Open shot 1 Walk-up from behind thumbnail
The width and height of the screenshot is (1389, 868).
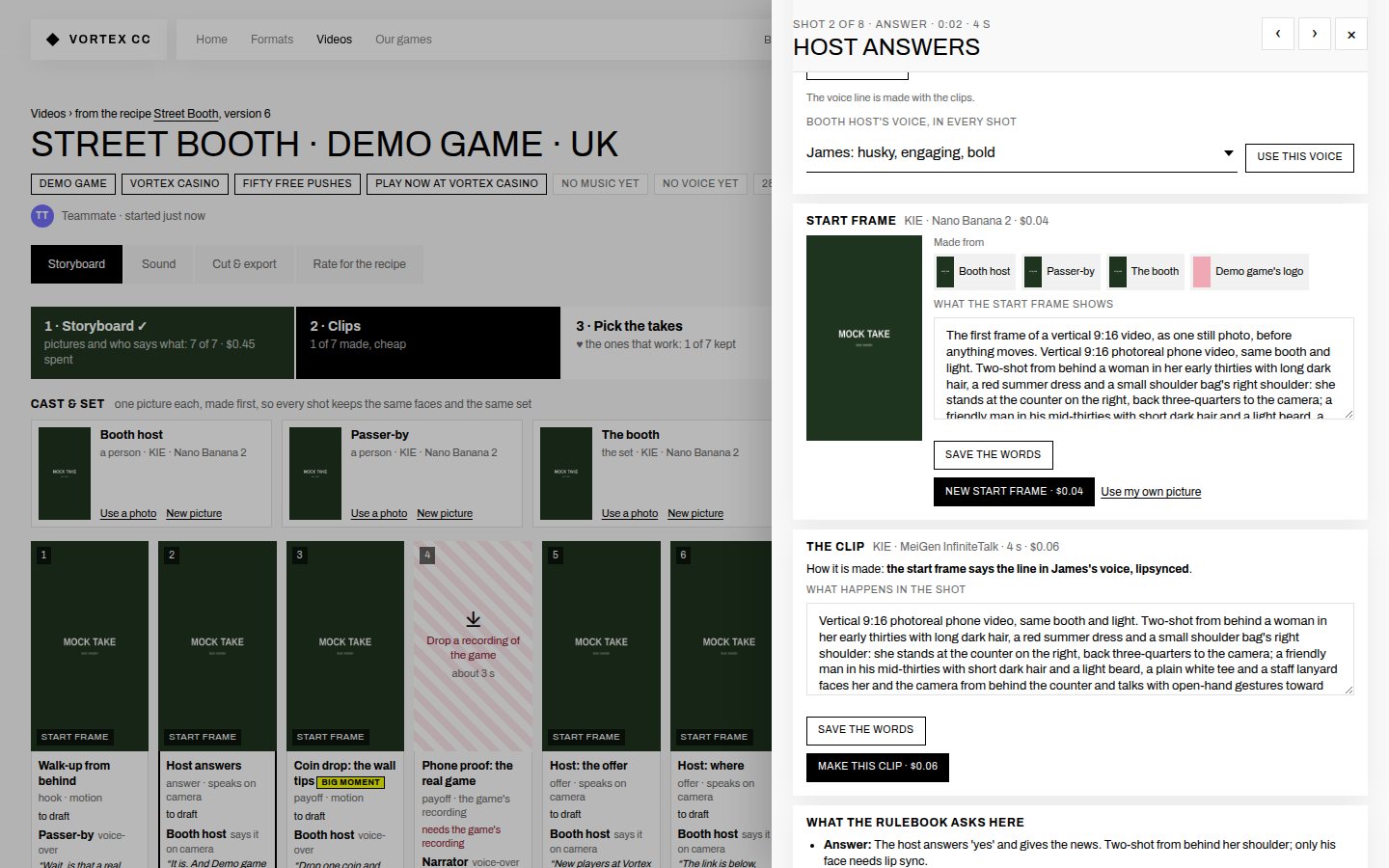pos(90,646)
